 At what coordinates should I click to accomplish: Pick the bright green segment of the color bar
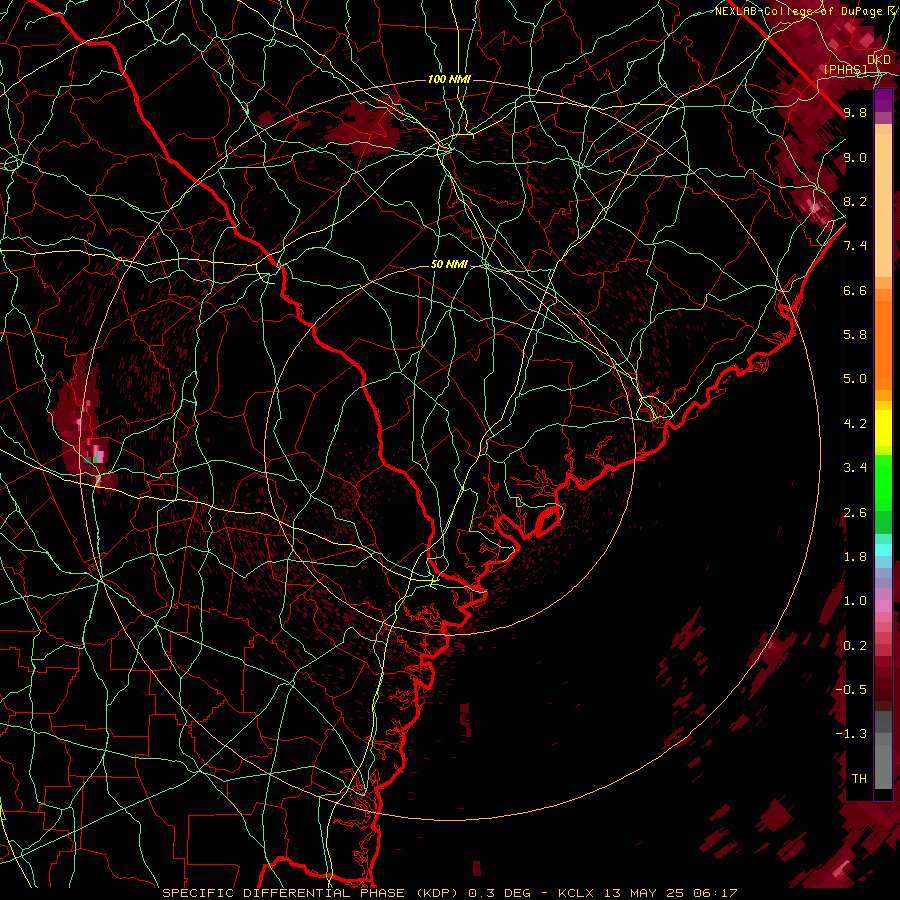pos(883,482)
